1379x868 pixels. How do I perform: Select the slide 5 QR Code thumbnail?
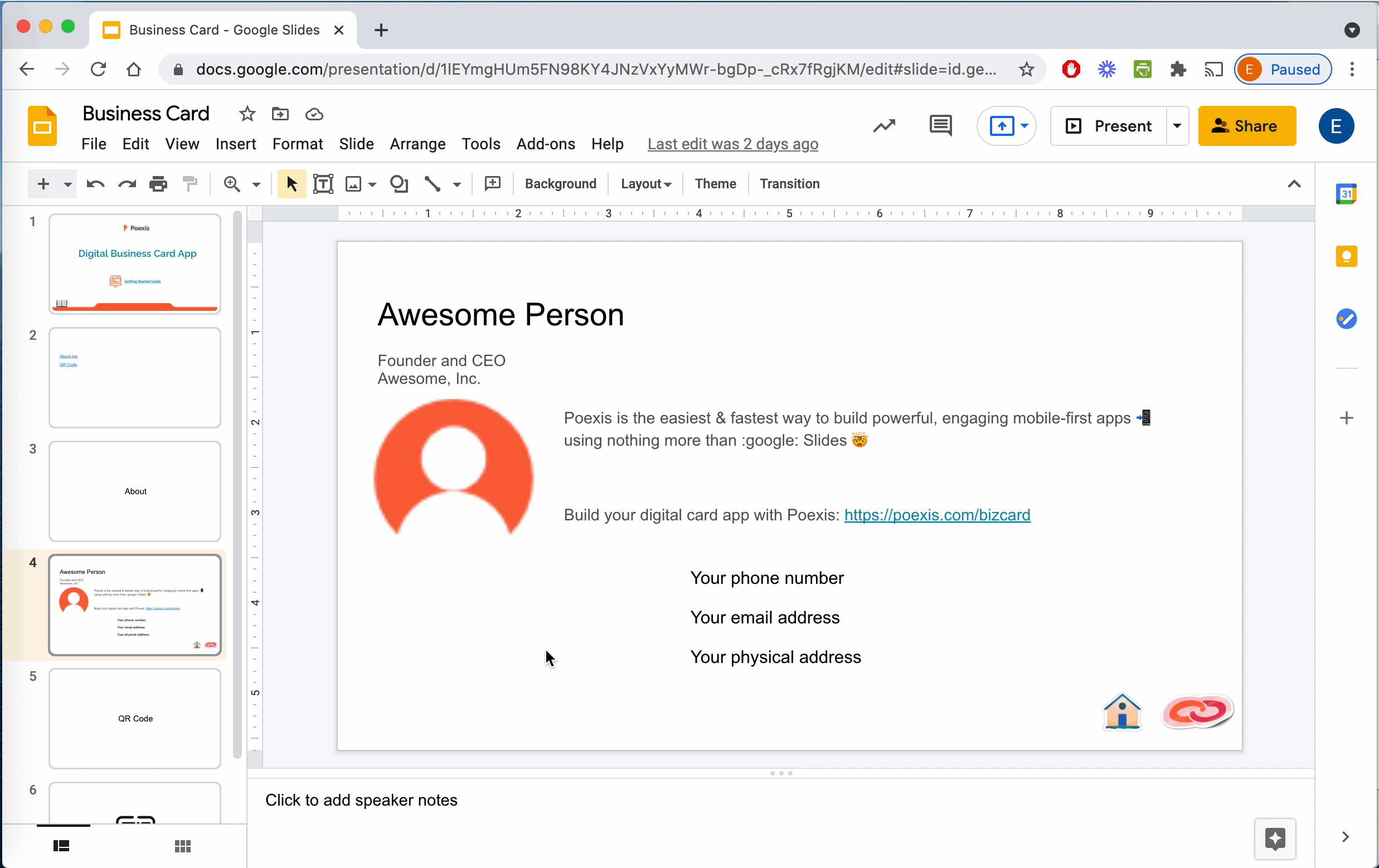tap(134, 719)
